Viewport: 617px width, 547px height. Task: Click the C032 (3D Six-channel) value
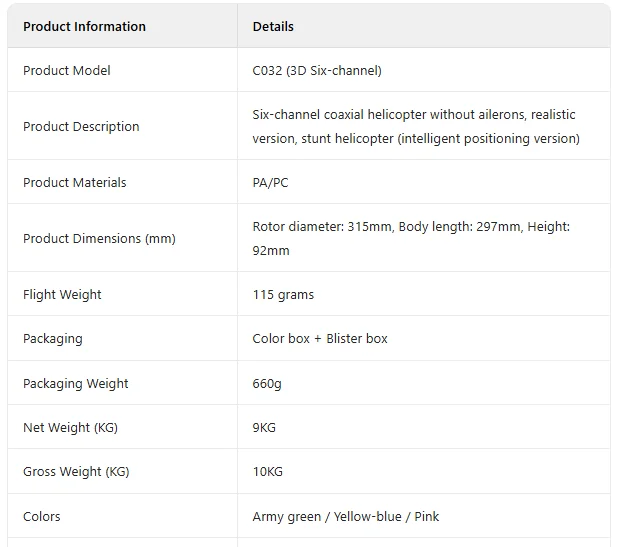click(x=317, y=71)
